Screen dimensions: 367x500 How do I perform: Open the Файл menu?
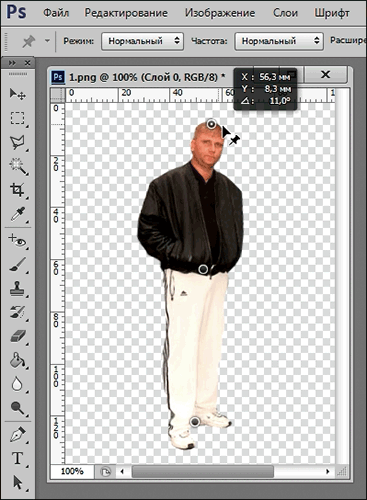tap(56, 13)
